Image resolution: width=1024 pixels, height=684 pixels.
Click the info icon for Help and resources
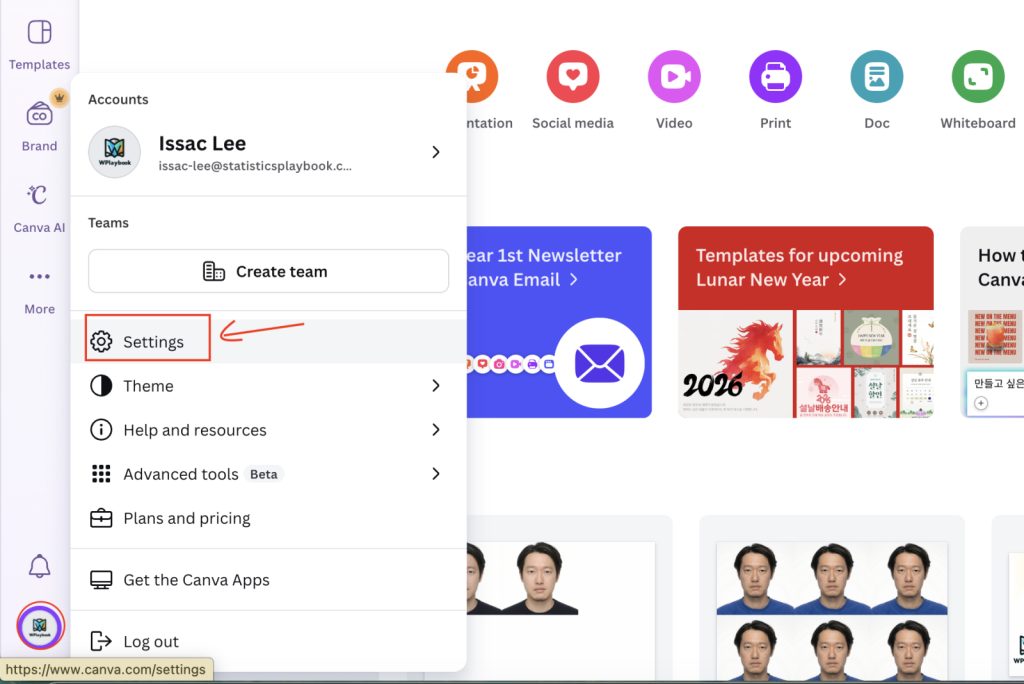101,430
